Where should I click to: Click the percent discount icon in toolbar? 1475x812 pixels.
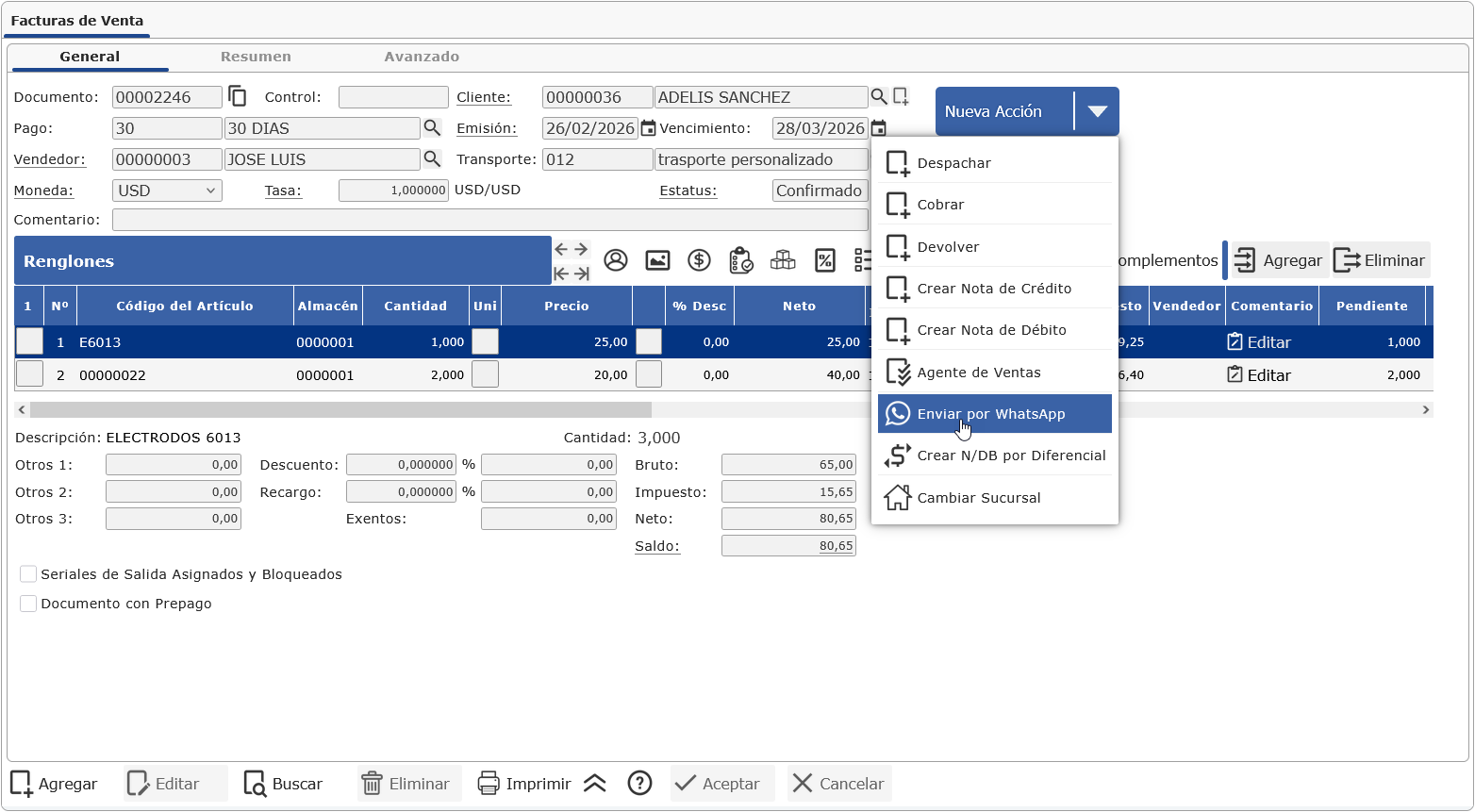click(x=825, y=260)
